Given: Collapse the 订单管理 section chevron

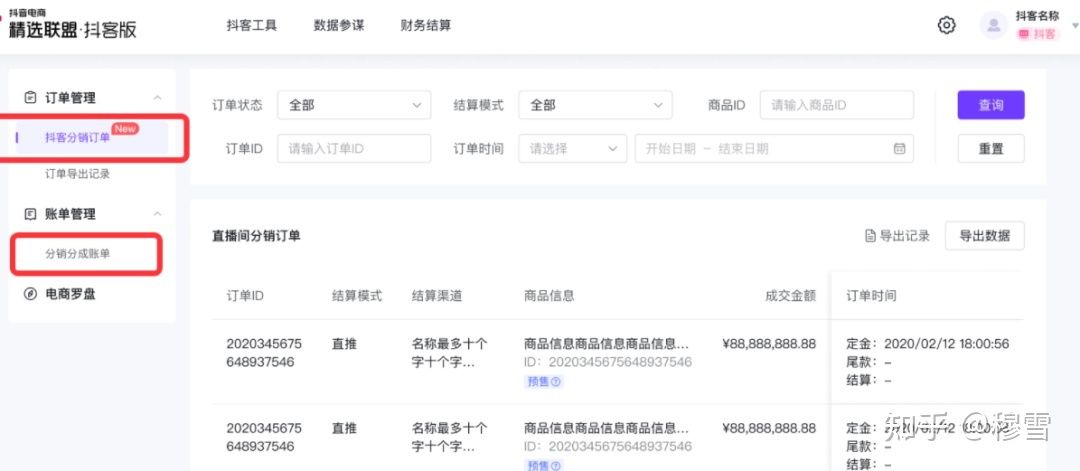Looking at the screenshot, I should click(x=157, y=98).
